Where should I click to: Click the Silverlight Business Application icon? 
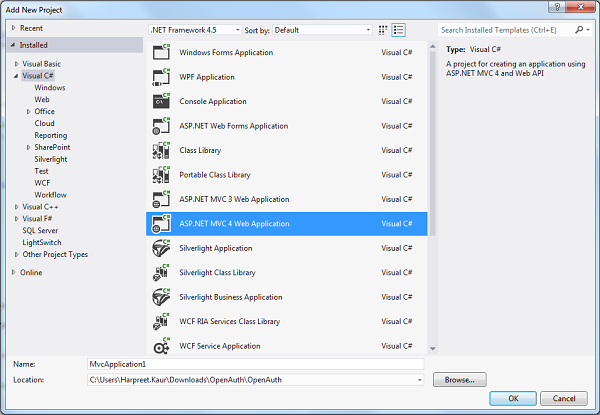161,297
